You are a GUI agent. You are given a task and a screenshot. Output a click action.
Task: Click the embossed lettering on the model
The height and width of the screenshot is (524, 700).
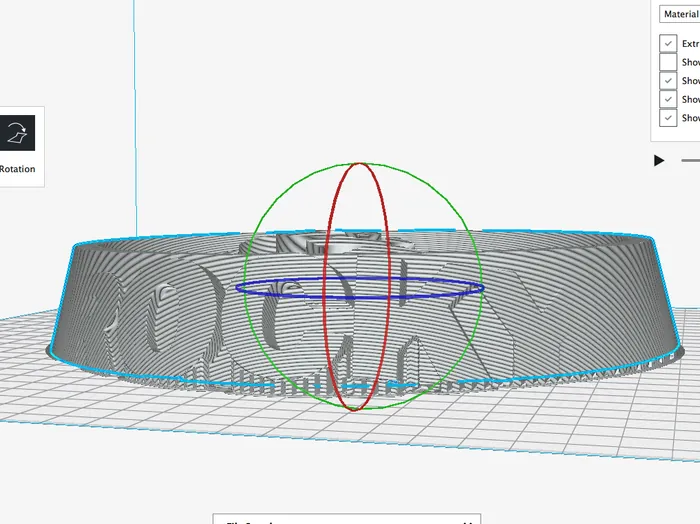[x=300, y=320]
